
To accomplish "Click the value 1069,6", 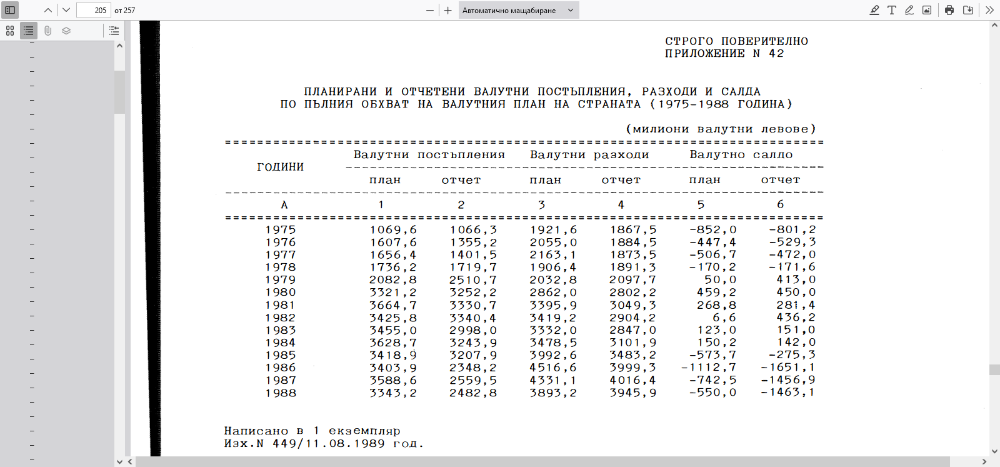I will tap(393, 230).
